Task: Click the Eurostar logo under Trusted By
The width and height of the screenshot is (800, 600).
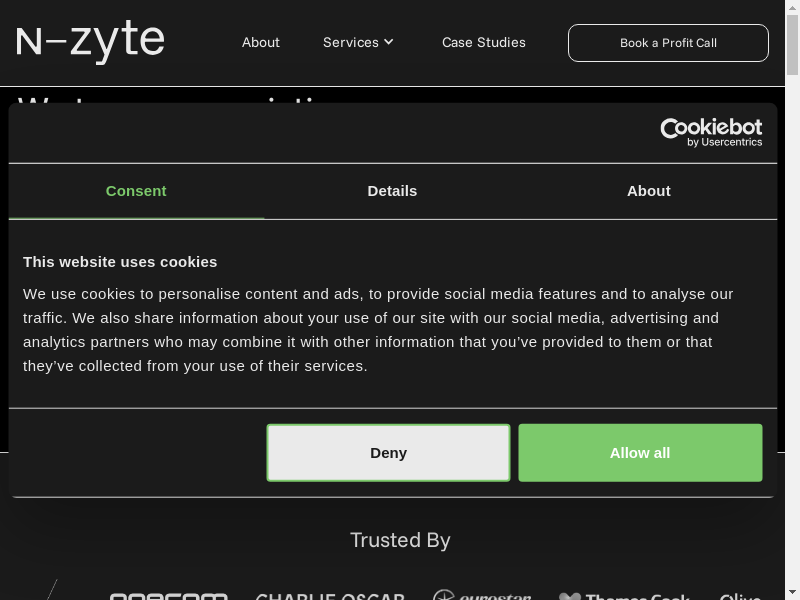Action: pyautogui.click(x=482, y=596)
